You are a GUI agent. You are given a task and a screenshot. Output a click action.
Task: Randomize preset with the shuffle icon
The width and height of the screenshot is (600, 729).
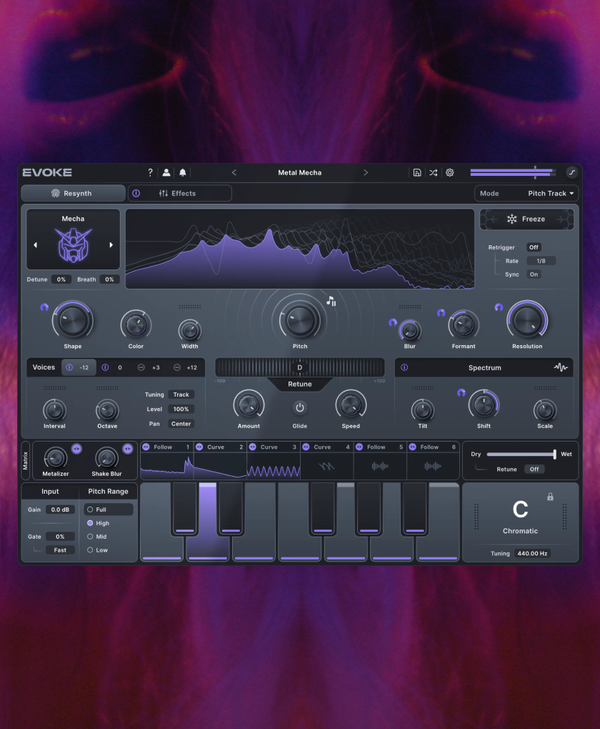pos(433,173)
